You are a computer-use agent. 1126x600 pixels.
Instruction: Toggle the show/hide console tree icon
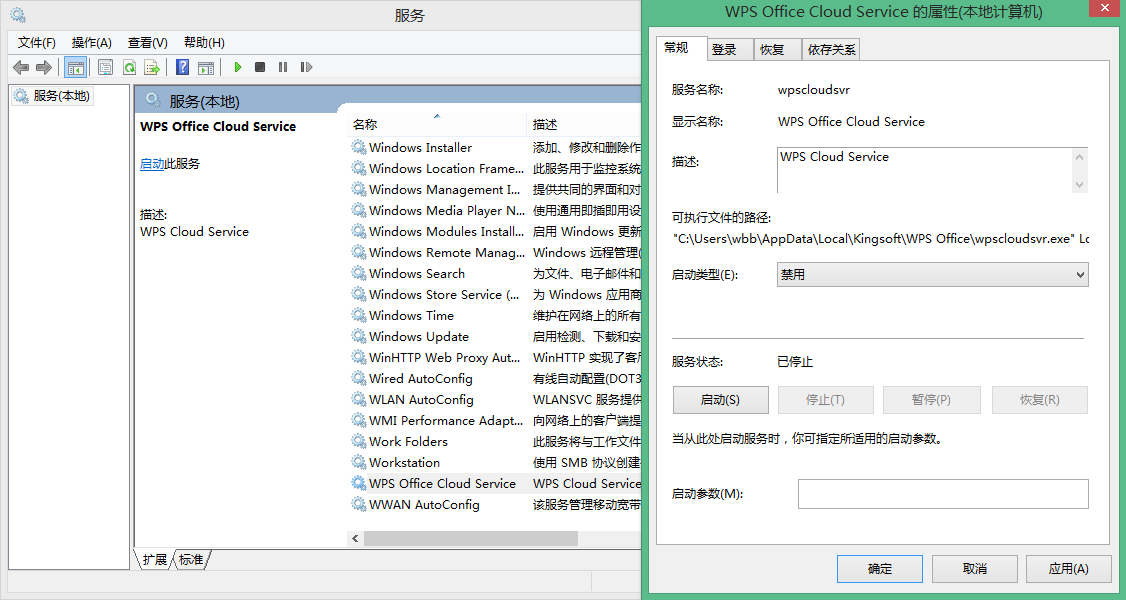pos(75,67)
